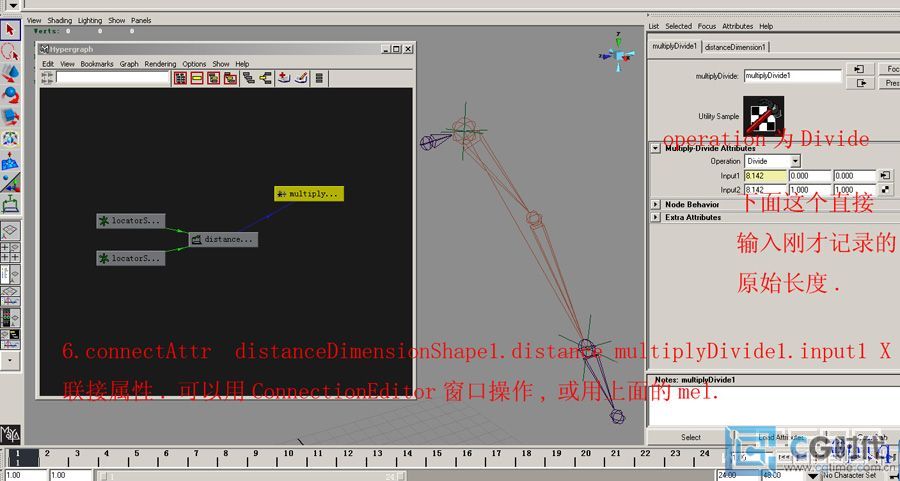
Task: Click connection icon beside Input1 row
Action: pyautogui.click(x=885, y=175)
